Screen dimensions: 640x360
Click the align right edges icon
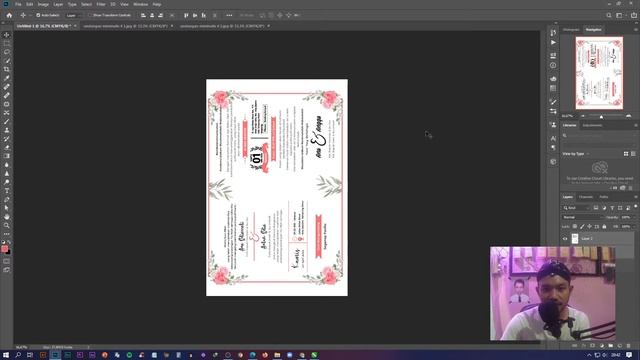click(x=160, y=15)
